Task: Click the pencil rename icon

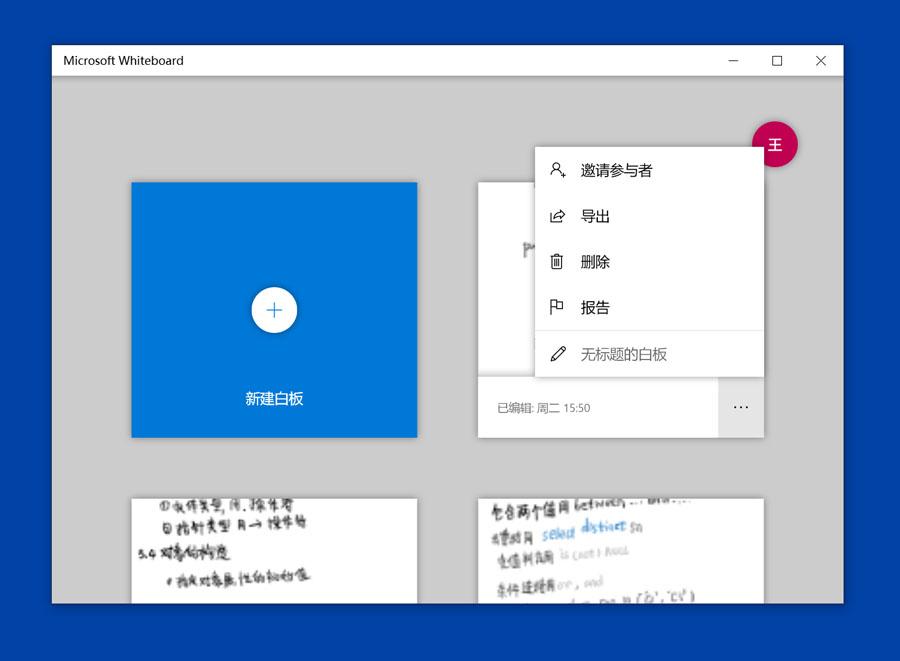Action: [558, 353]
